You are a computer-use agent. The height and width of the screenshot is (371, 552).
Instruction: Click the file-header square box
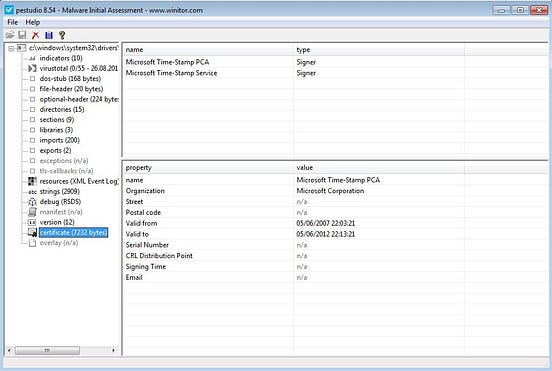click(x=32, y=89)
